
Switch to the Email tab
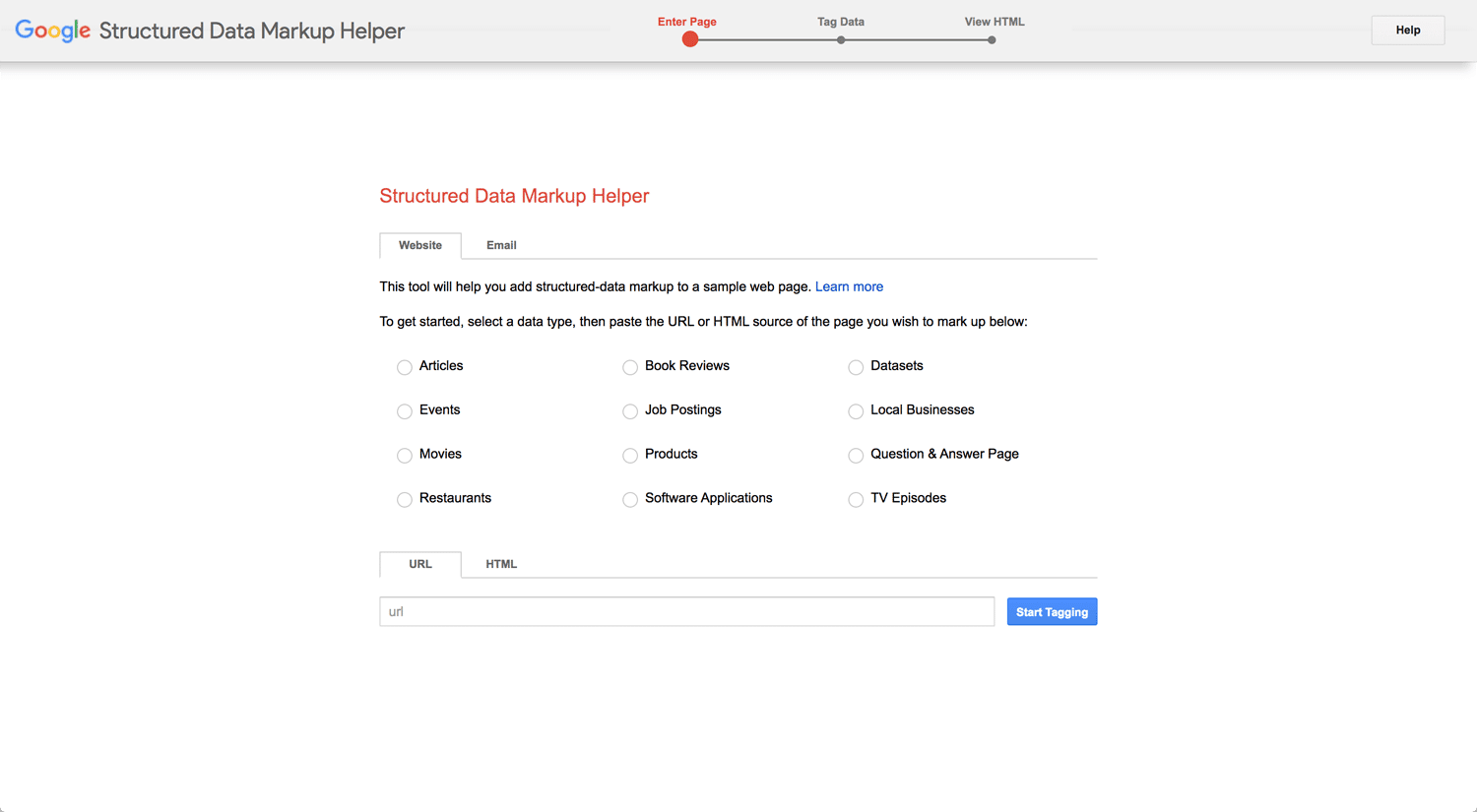[501, 245]
